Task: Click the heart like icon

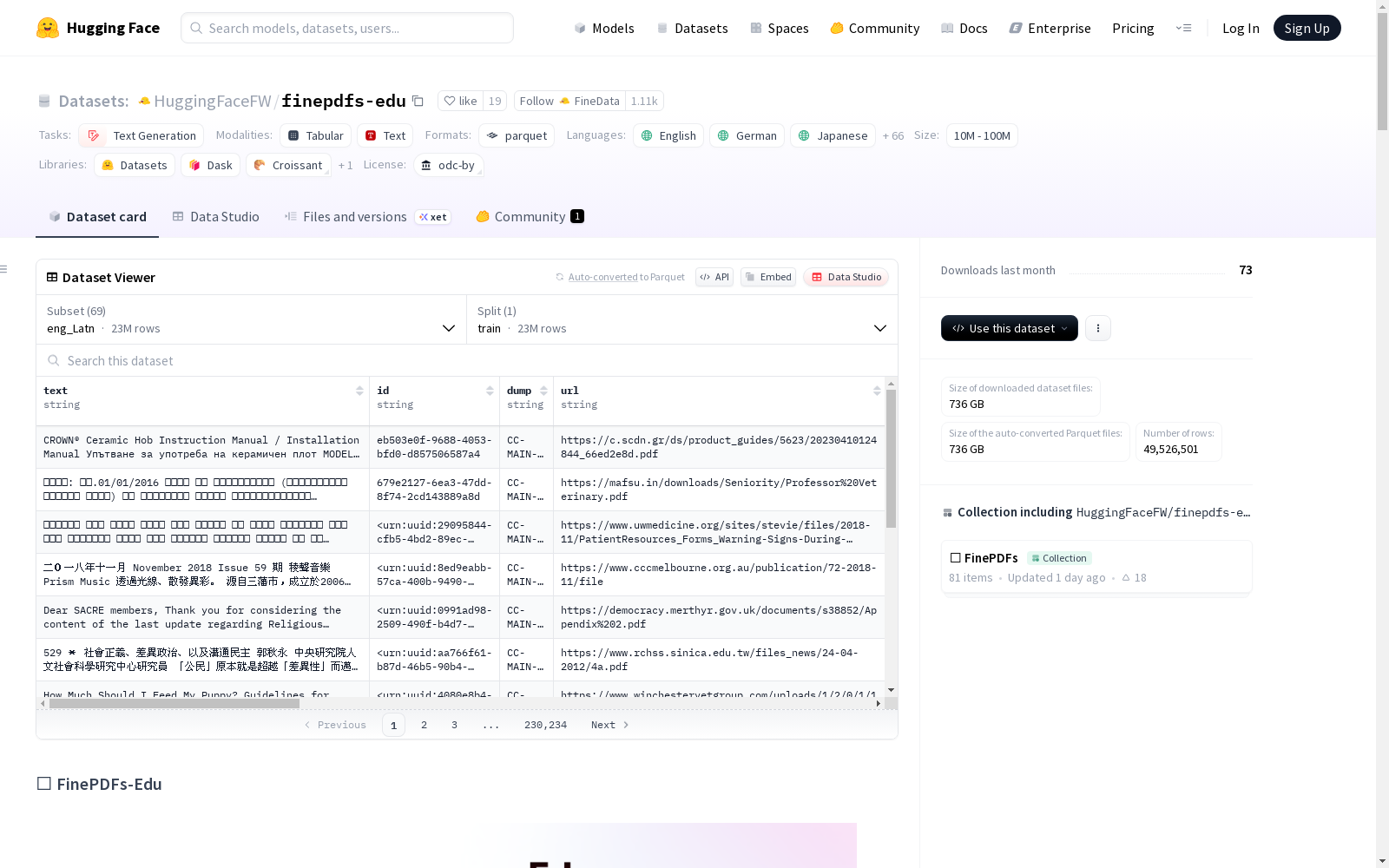Action: pos(450,101)
